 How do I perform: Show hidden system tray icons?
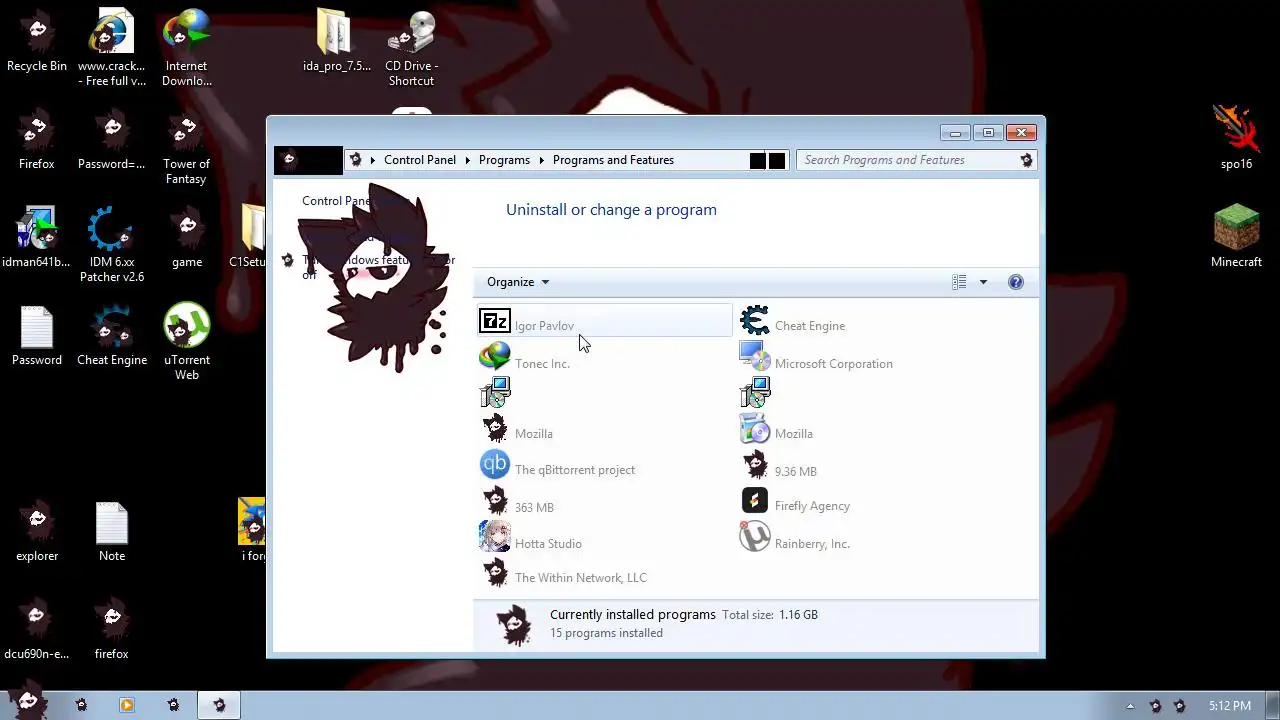(x=1130, y=706)
